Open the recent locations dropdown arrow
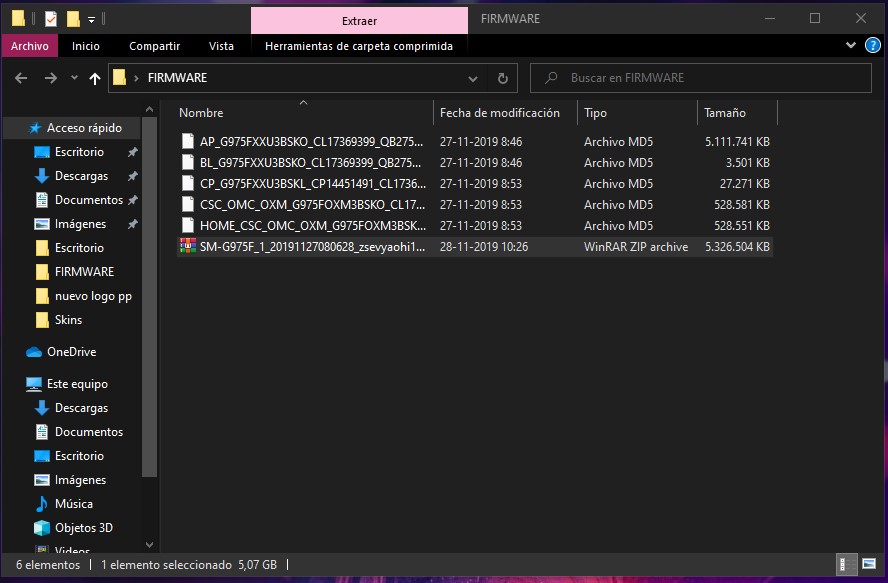The width and height of the screenshot is (888, 583). (74, 78)
